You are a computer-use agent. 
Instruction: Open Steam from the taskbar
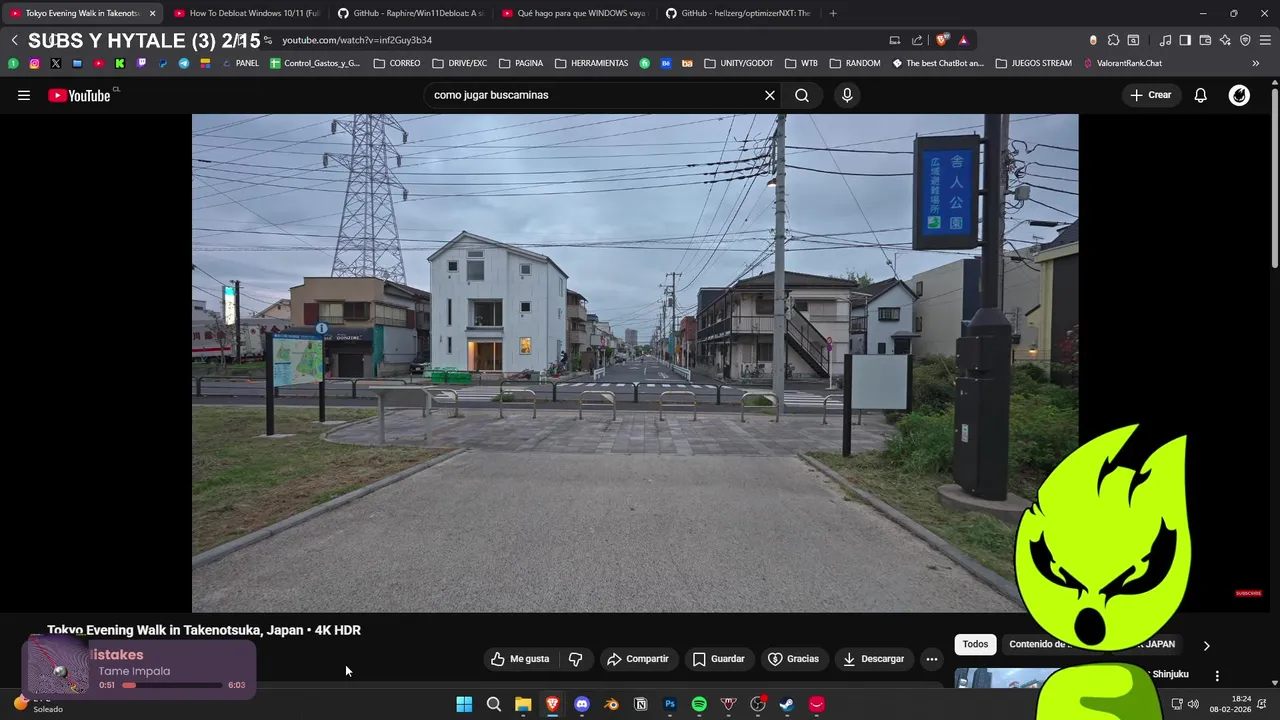pyautogui.click(x=787, y=704)
